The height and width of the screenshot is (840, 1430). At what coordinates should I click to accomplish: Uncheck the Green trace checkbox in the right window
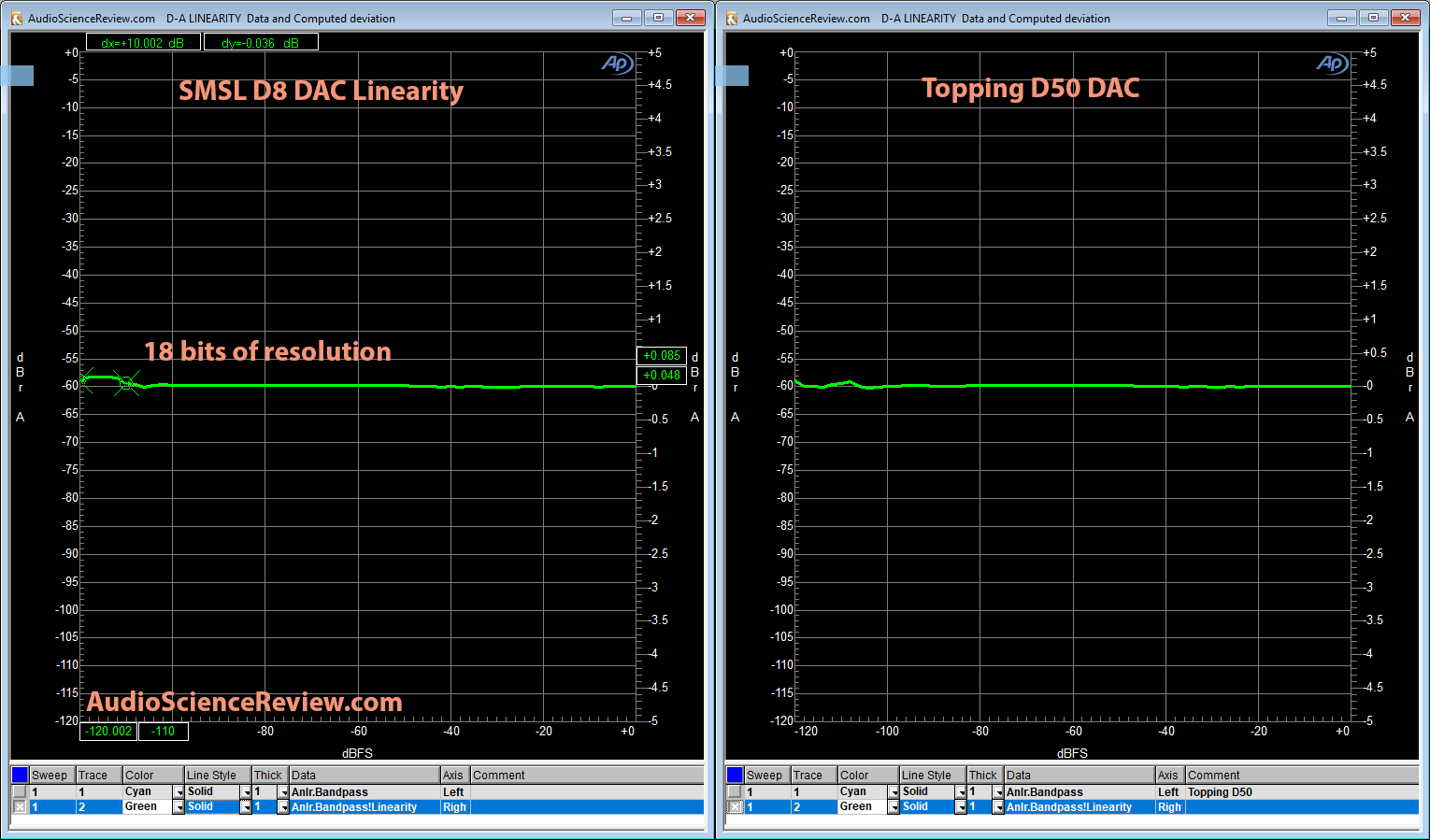click(735, 806)
